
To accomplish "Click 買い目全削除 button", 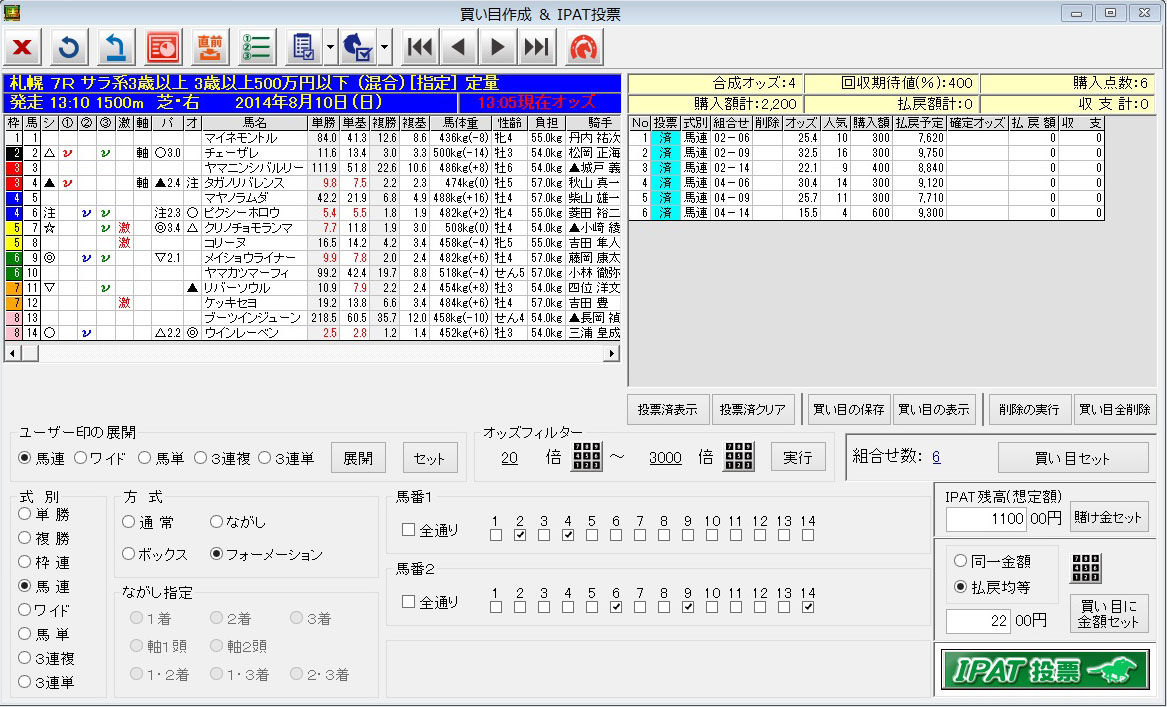I will (1115, 409).
